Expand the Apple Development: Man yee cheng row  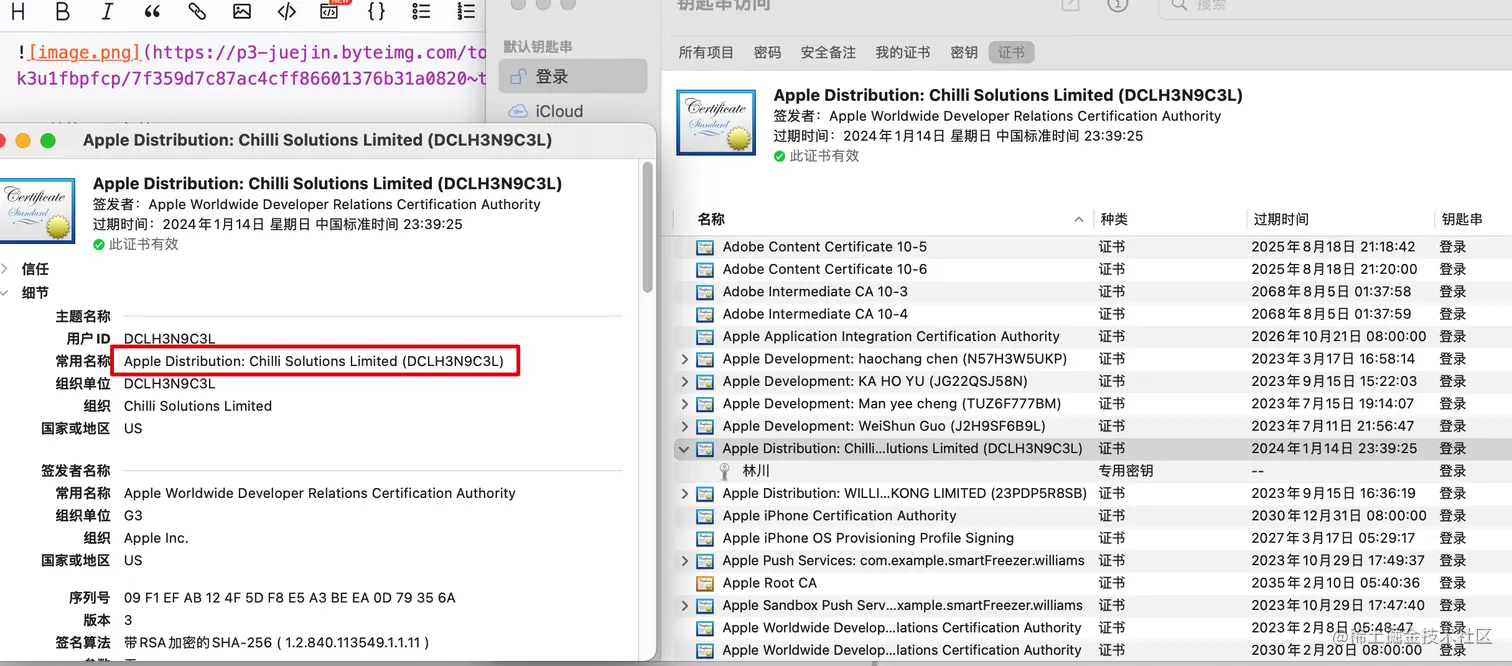coord(685,404)
